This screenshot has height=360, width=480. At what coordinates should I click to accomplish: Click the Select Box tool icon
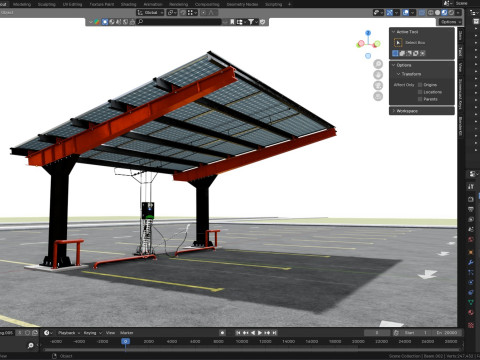pos(398,43)
